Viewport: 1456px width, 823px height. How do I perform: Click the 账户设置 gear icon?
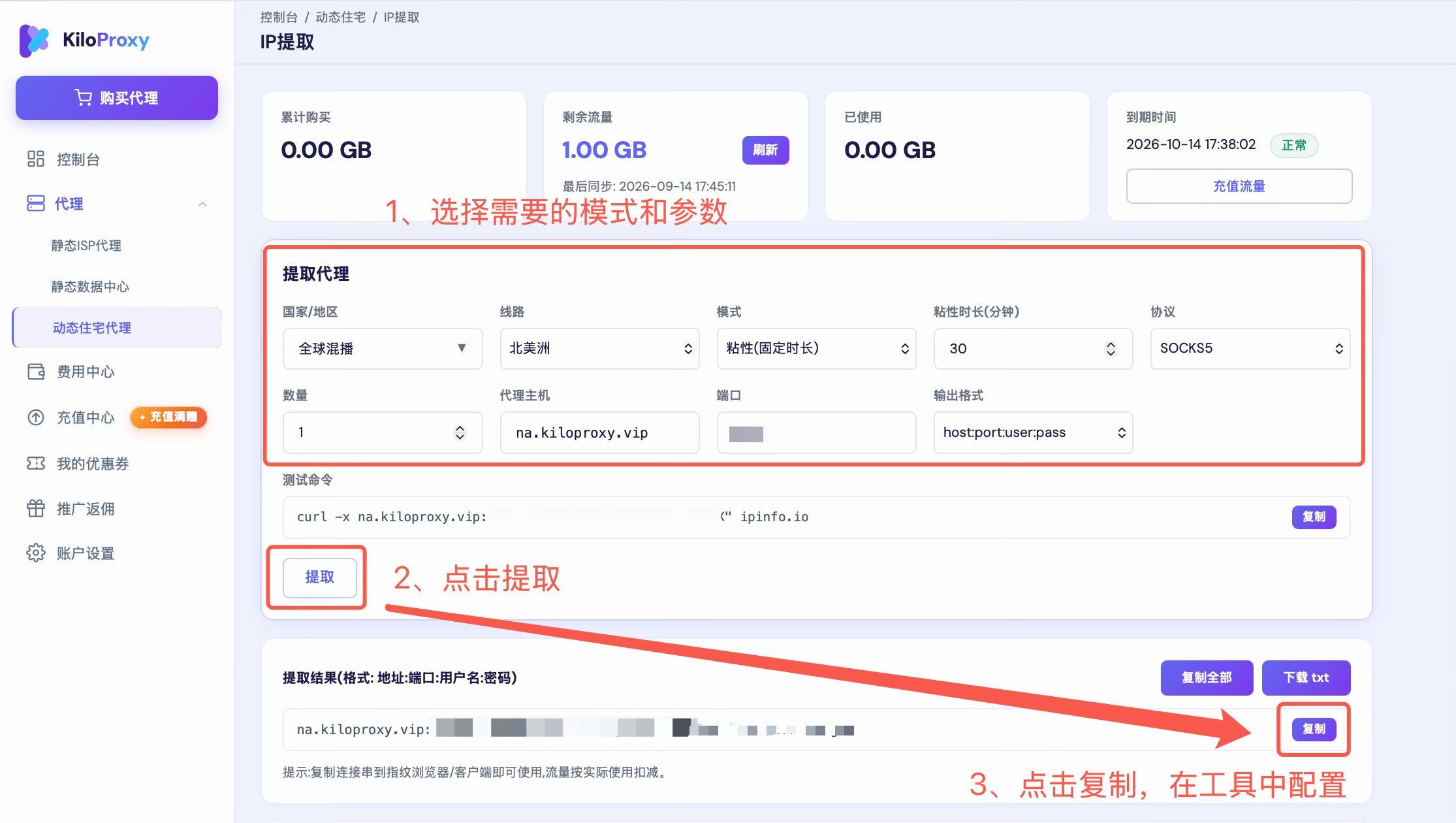point(36,553)
